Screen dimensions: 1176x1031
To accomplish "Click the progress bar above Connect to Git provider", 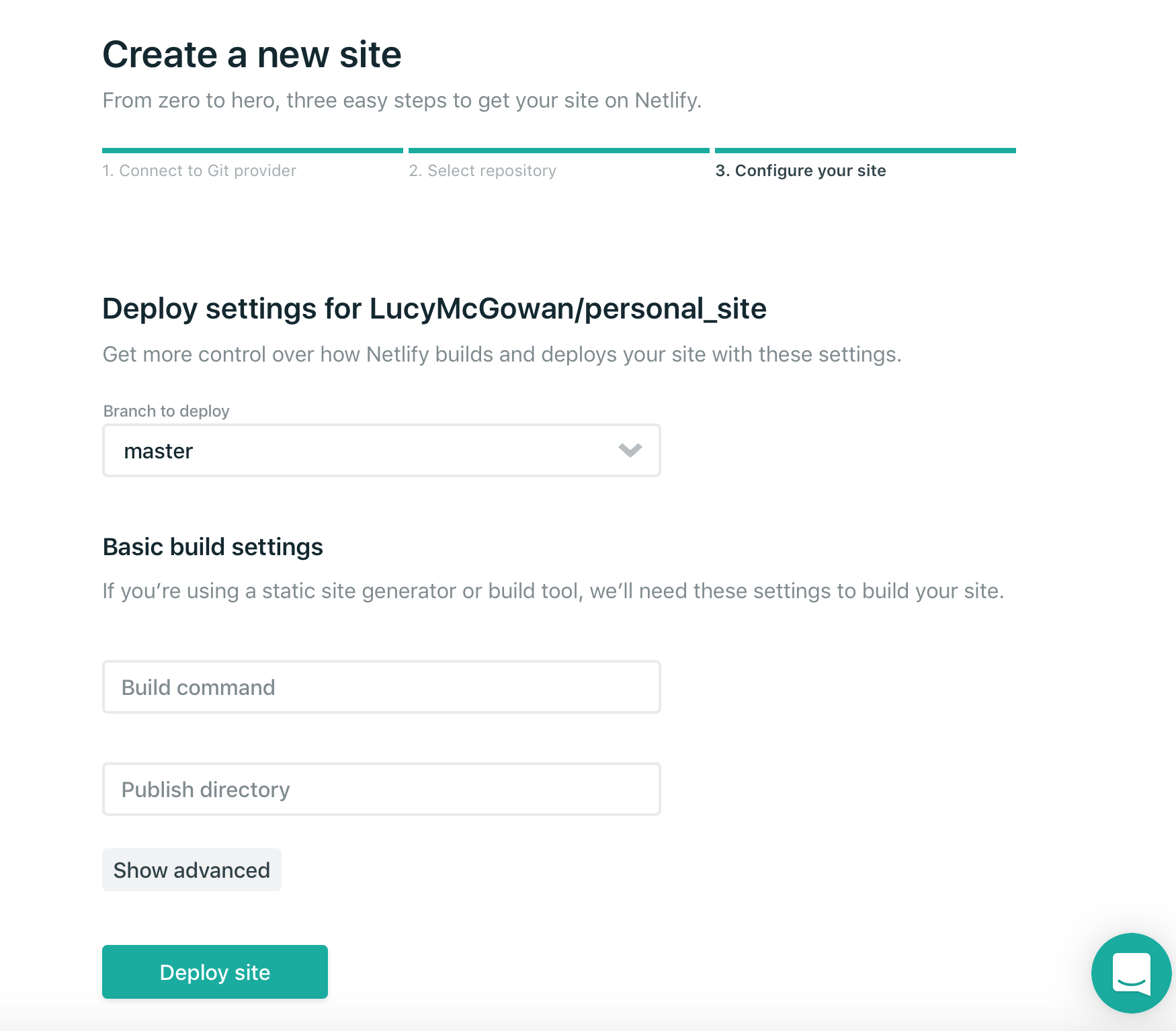I will [252, 151].
